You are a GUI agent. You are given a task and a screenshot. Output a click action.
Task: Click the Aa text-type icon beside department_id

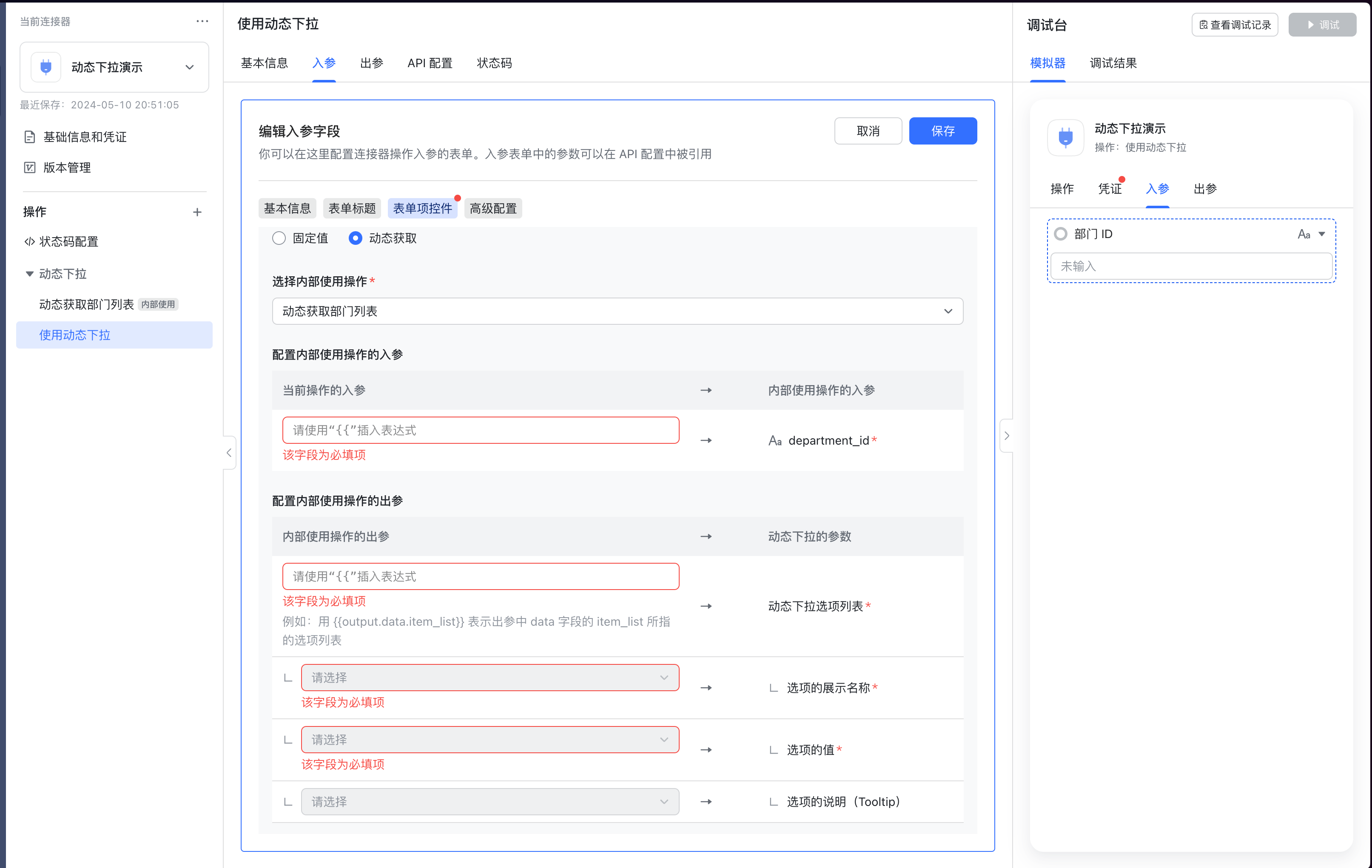775,441
